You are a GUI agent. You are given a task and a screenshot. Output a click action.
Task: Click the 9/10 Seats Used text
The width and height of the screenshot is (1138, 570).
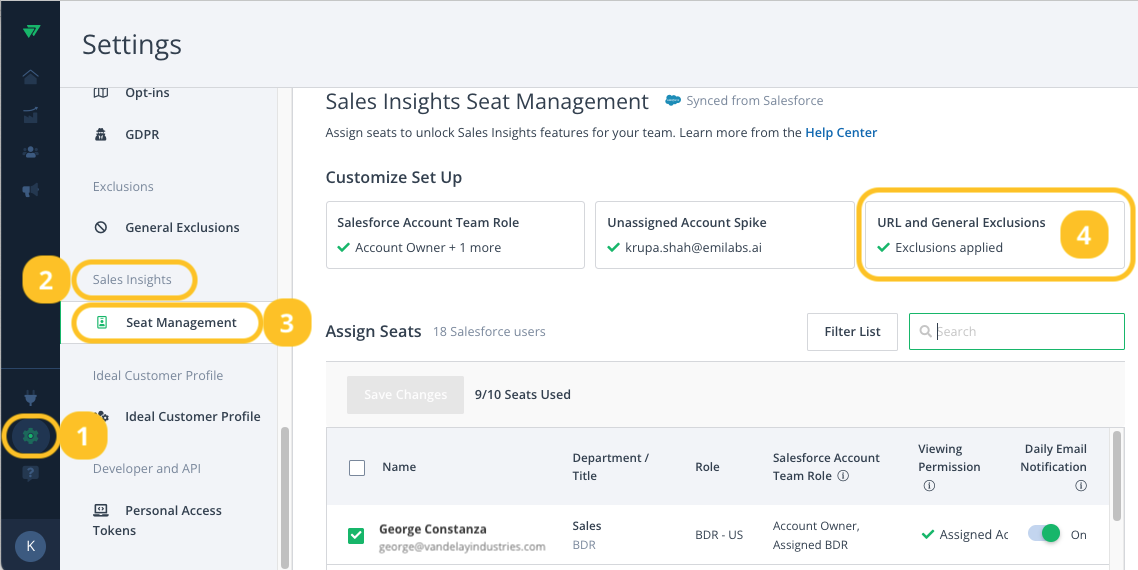523,395
